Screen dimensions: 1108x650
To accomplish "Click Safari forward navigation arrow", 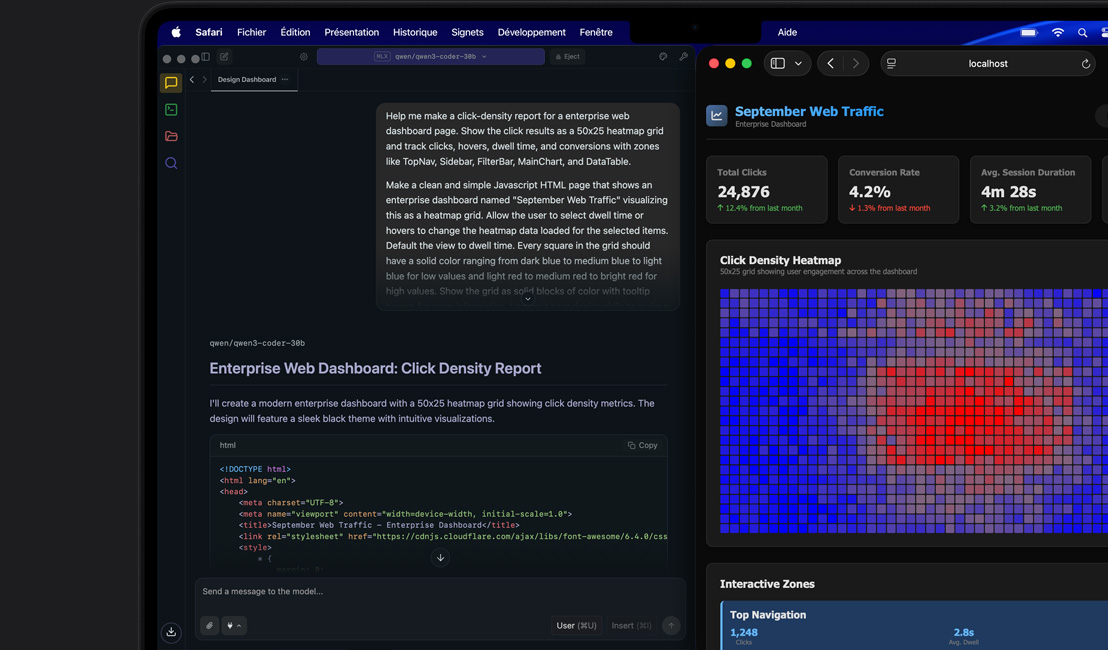I will (856, 64).
